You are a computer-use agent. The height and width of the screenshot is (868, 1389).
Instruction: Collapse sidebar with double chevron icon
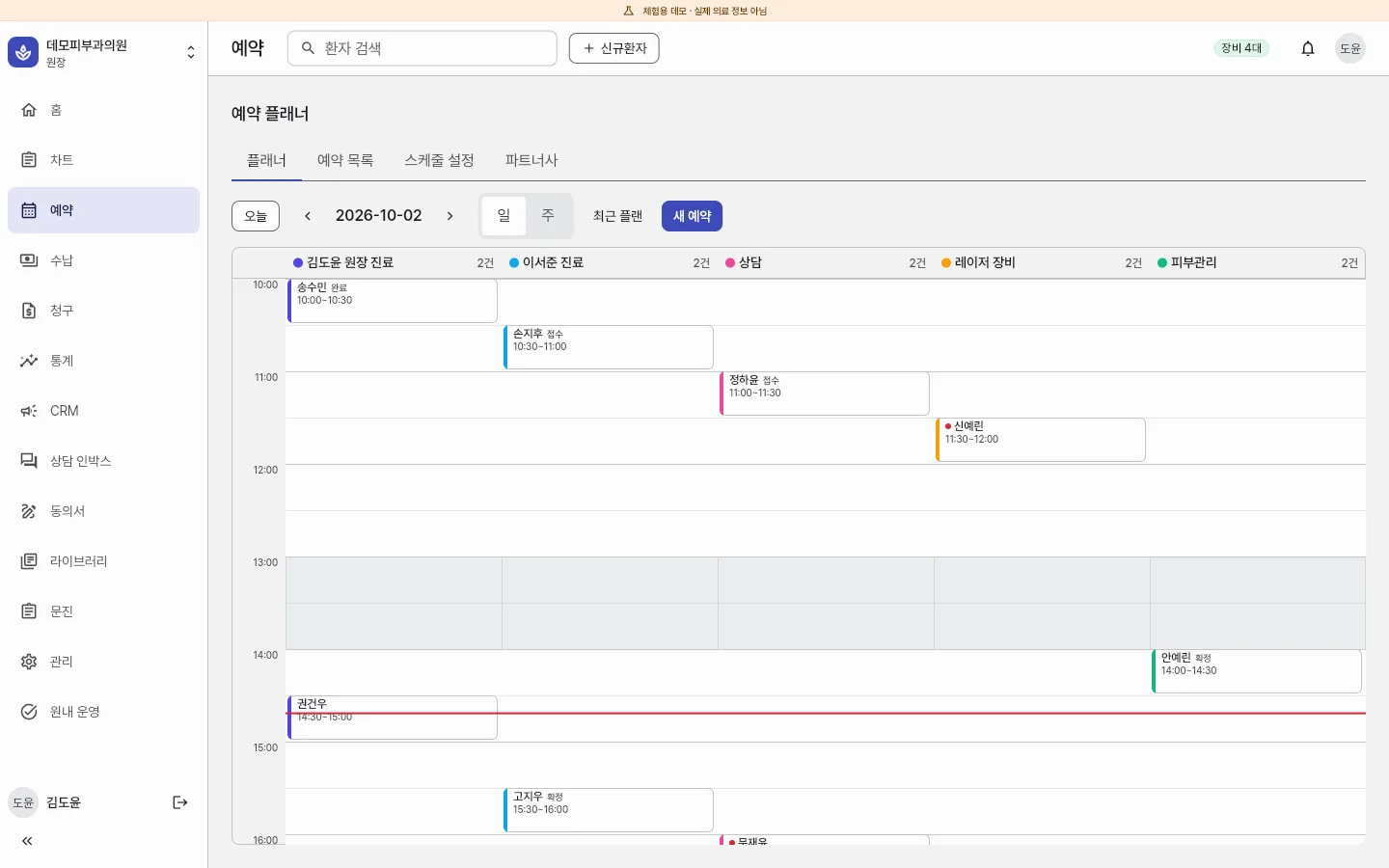click(27, 841)
